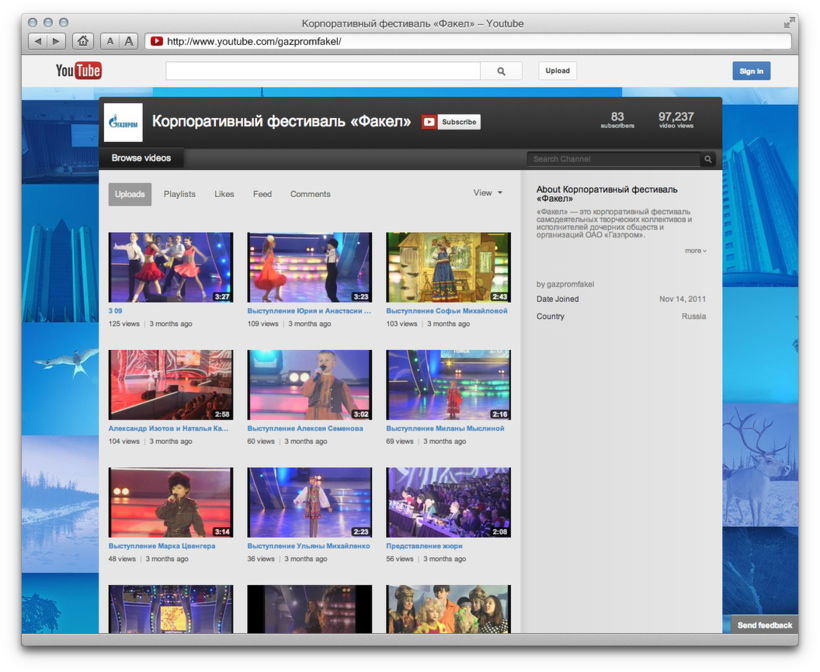Viewport: 820px width, 672px height.
Task: Click the Gazprom channel avatar logo
Action: pos(124,123)
